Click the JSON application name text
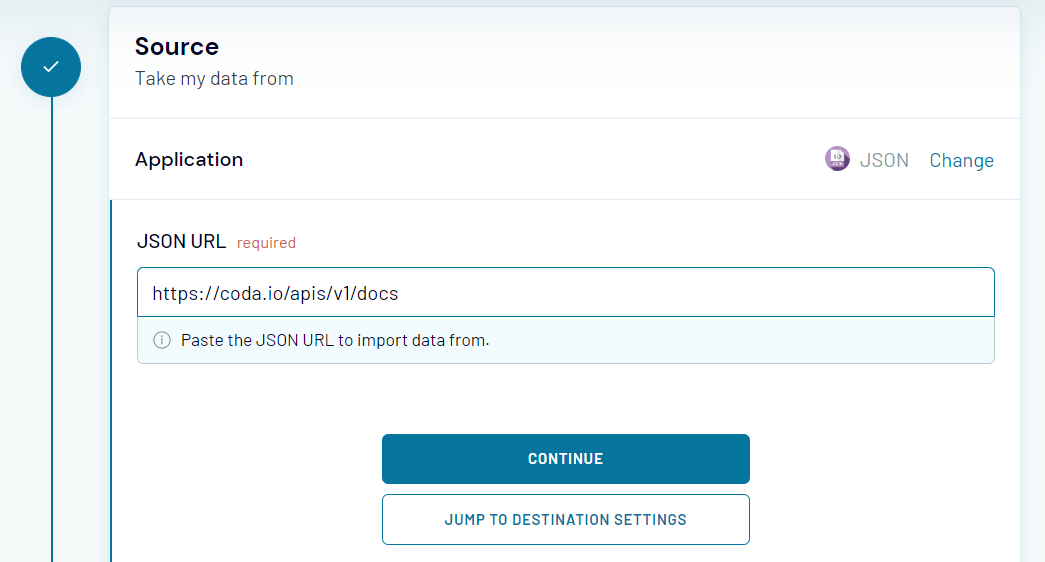1045x562 pixels. pos(884,160)
